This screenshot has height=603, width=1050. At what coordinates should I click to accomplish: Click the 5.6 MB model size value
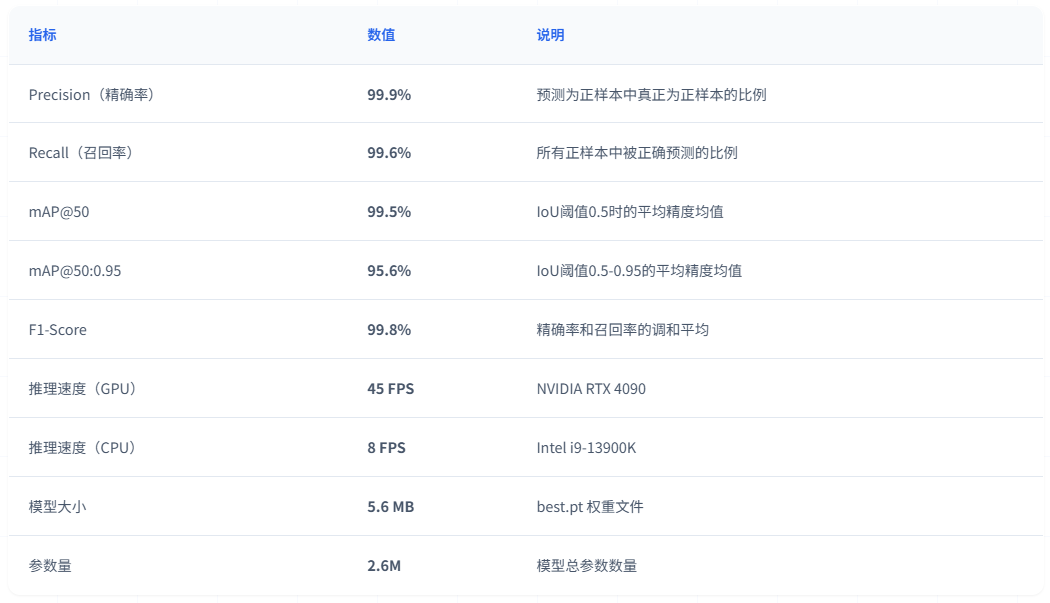(390, 507)
